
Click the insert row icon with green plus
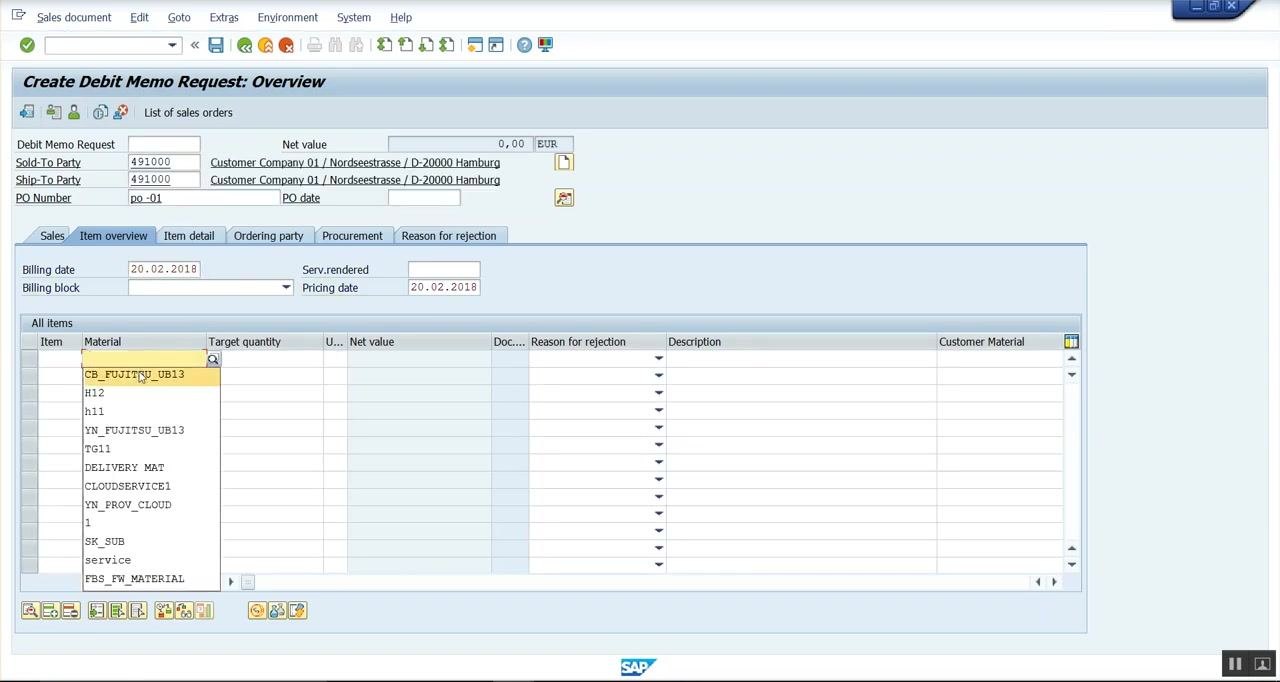(x=50, y=611)
